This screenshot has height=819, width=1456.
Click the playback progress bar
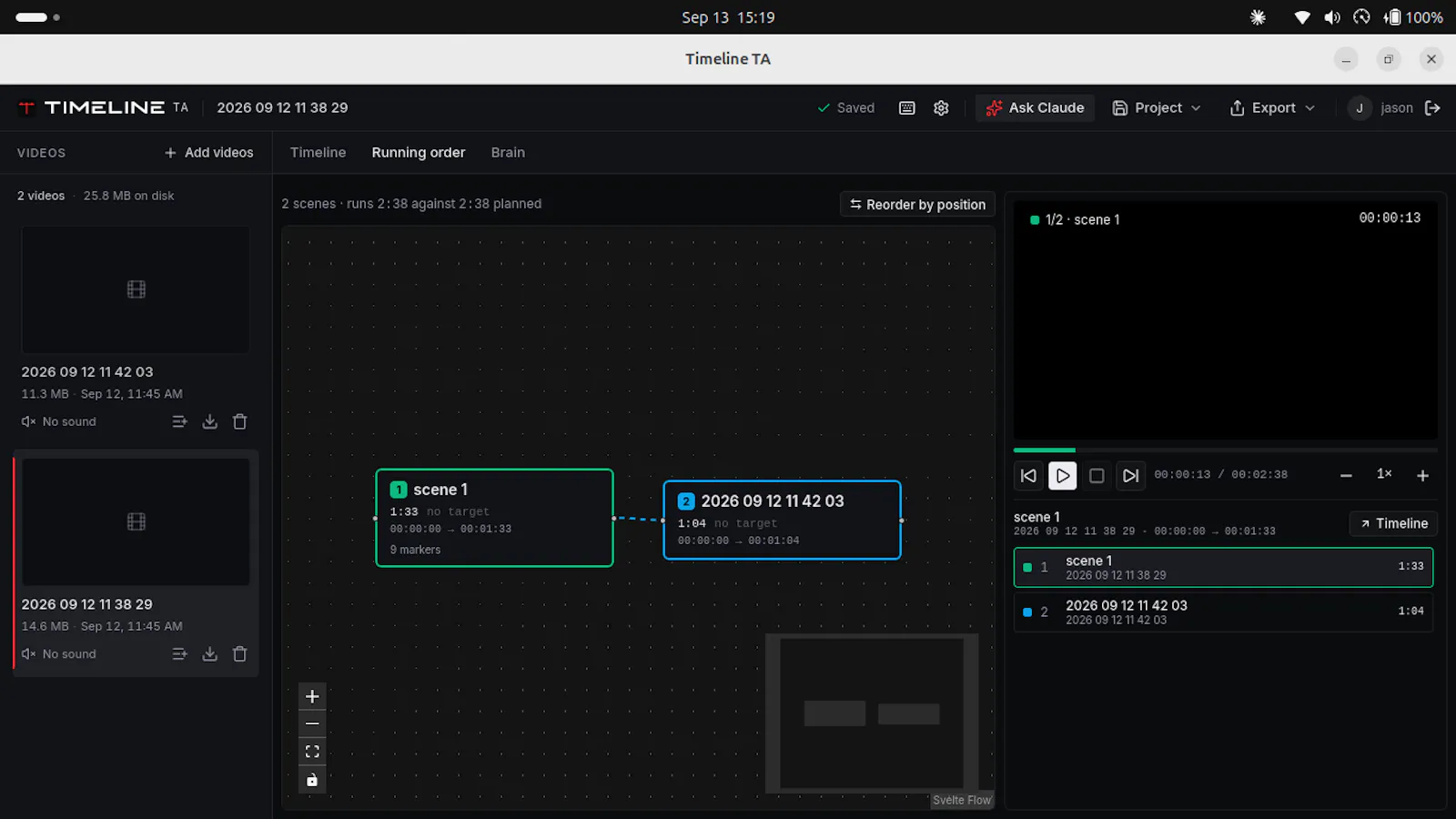[x=1225, y=450]
